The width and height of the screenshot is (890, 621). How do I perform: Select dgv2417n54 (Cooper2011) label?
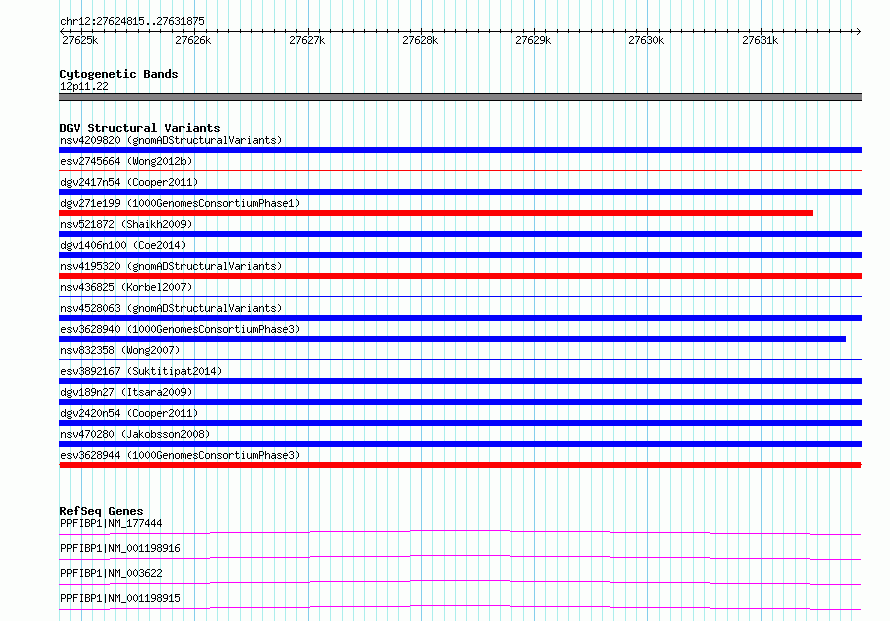[x=129, y=182]
